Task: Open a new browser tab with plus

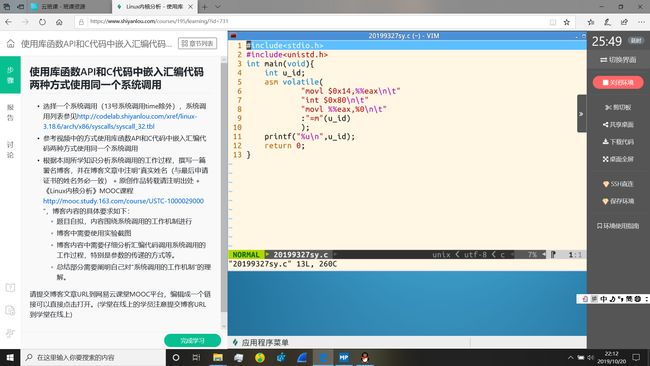Action: click(204, 7)
